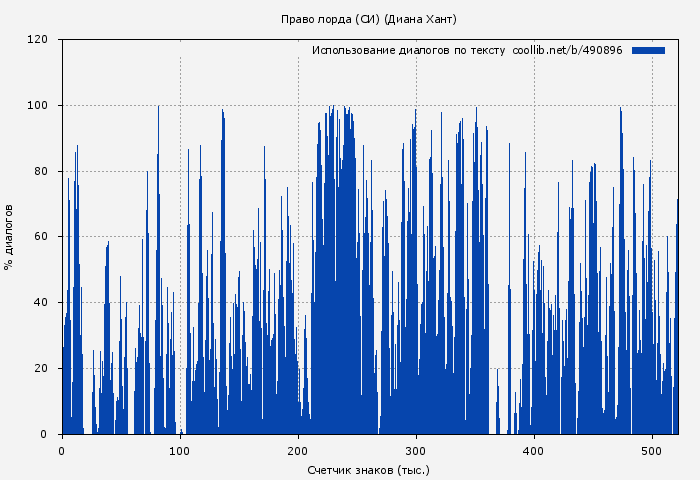Click the x-axis tick value 500
700x480 pixels.
pyautogui.click(x=652, y=450)
